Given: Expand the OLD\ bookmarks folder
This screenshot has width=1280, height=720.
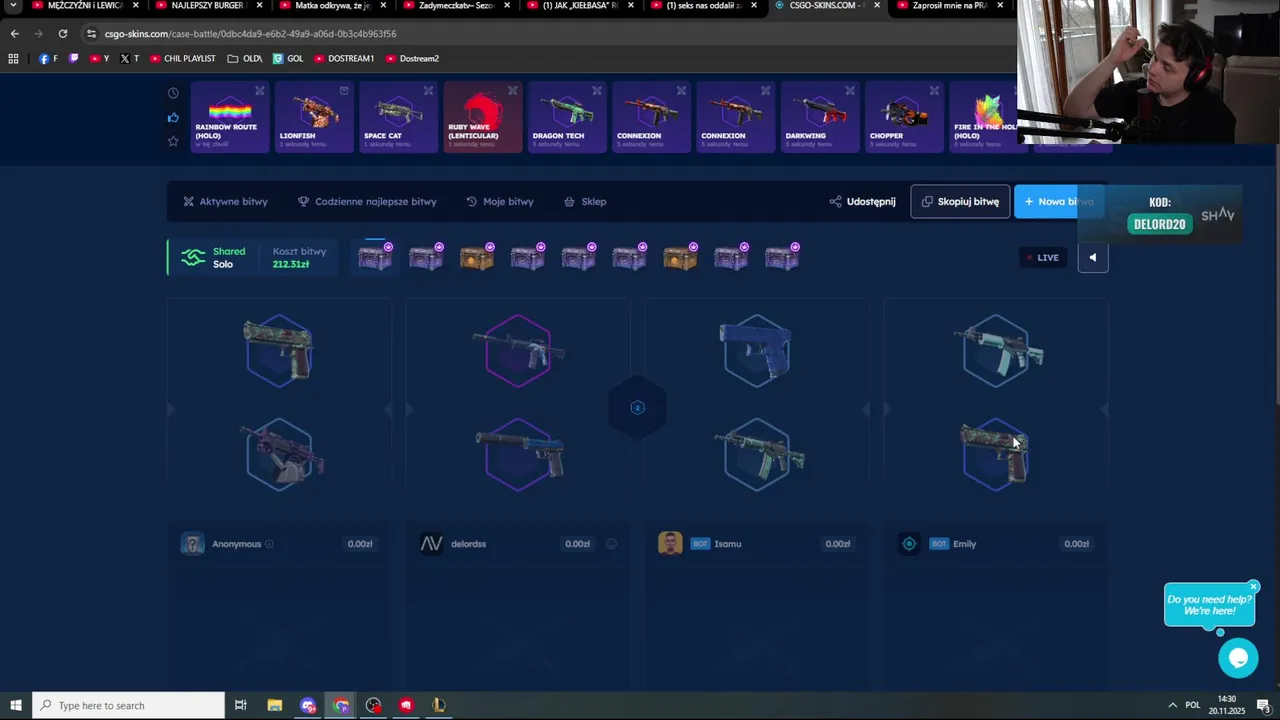Looking at the screenshot, I should point(245,58).
